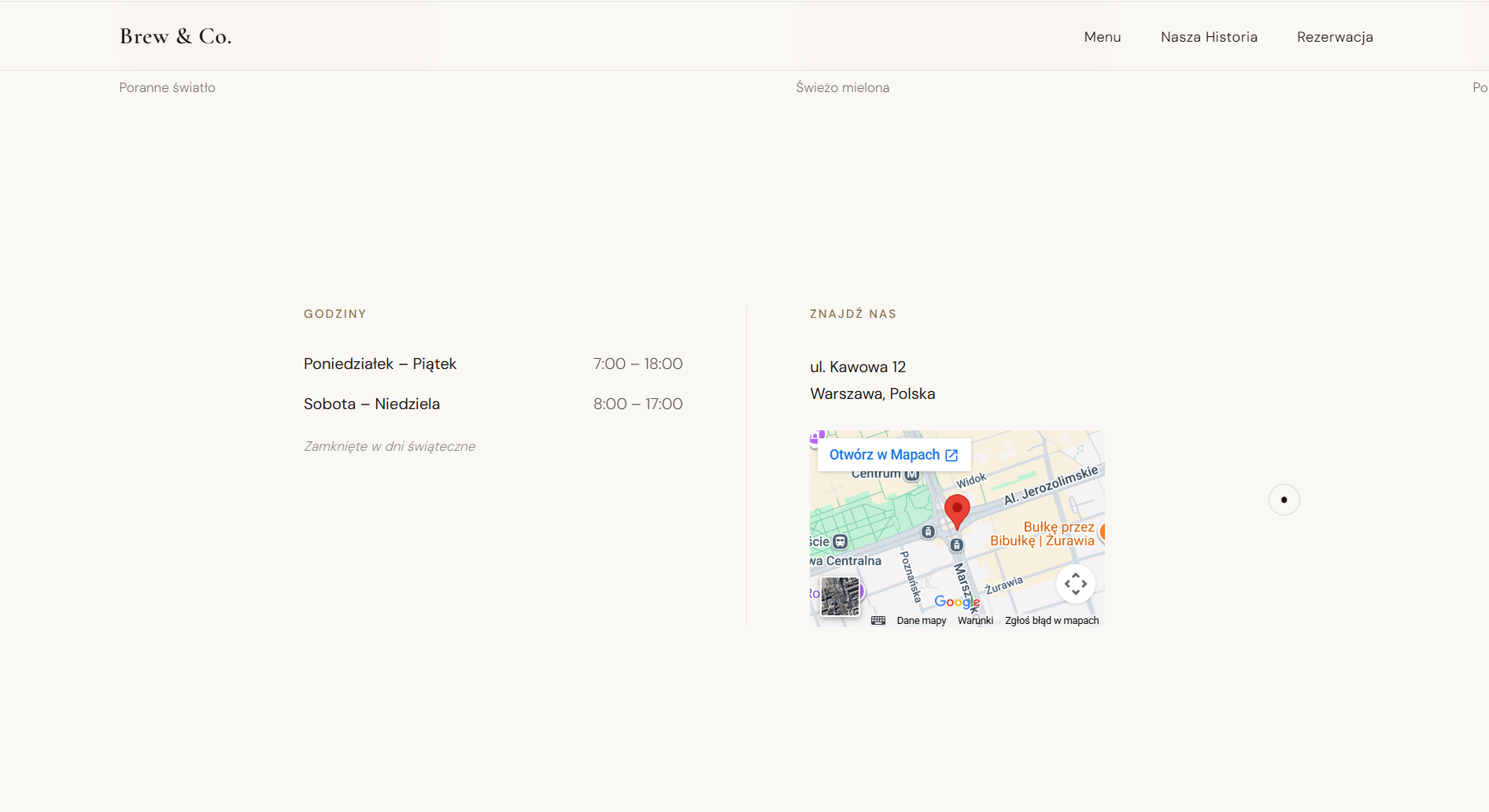Open Nasza Historia in the navigation
This screenshot has height=812, width=1489.
pos(1209,36)
